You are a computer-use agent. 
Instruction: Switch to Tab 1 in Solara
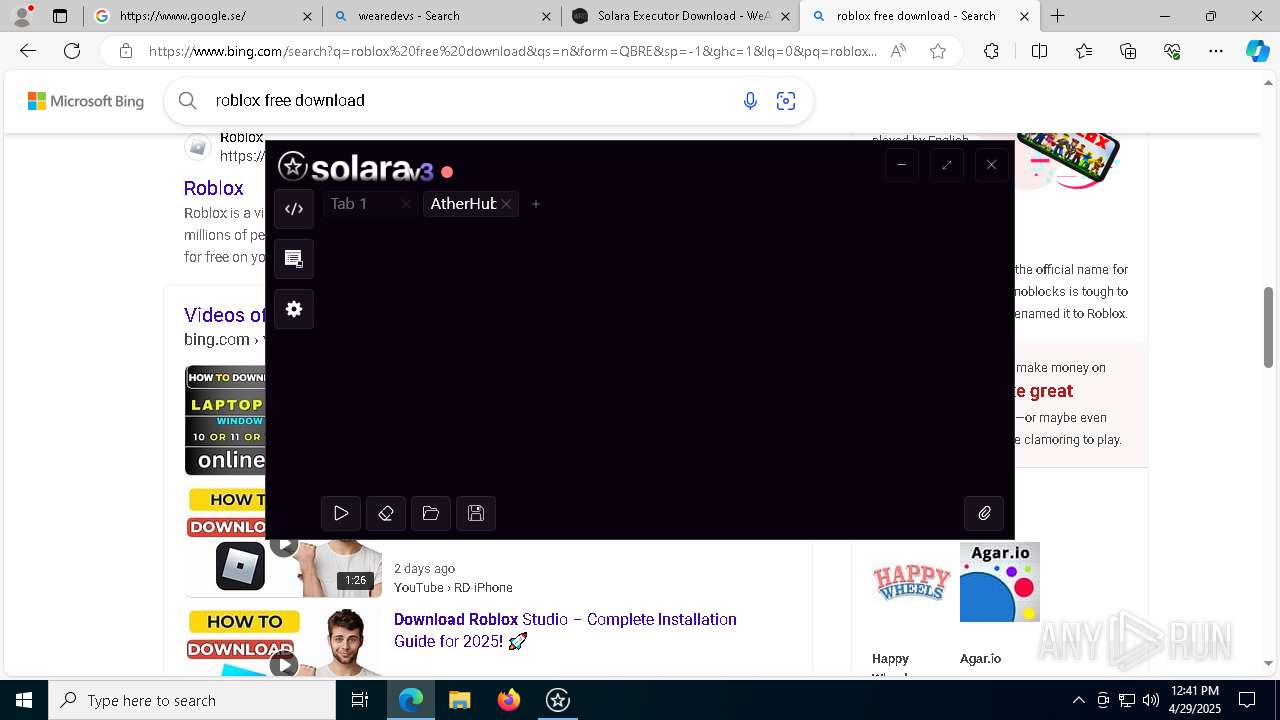(x=349, y=204)
